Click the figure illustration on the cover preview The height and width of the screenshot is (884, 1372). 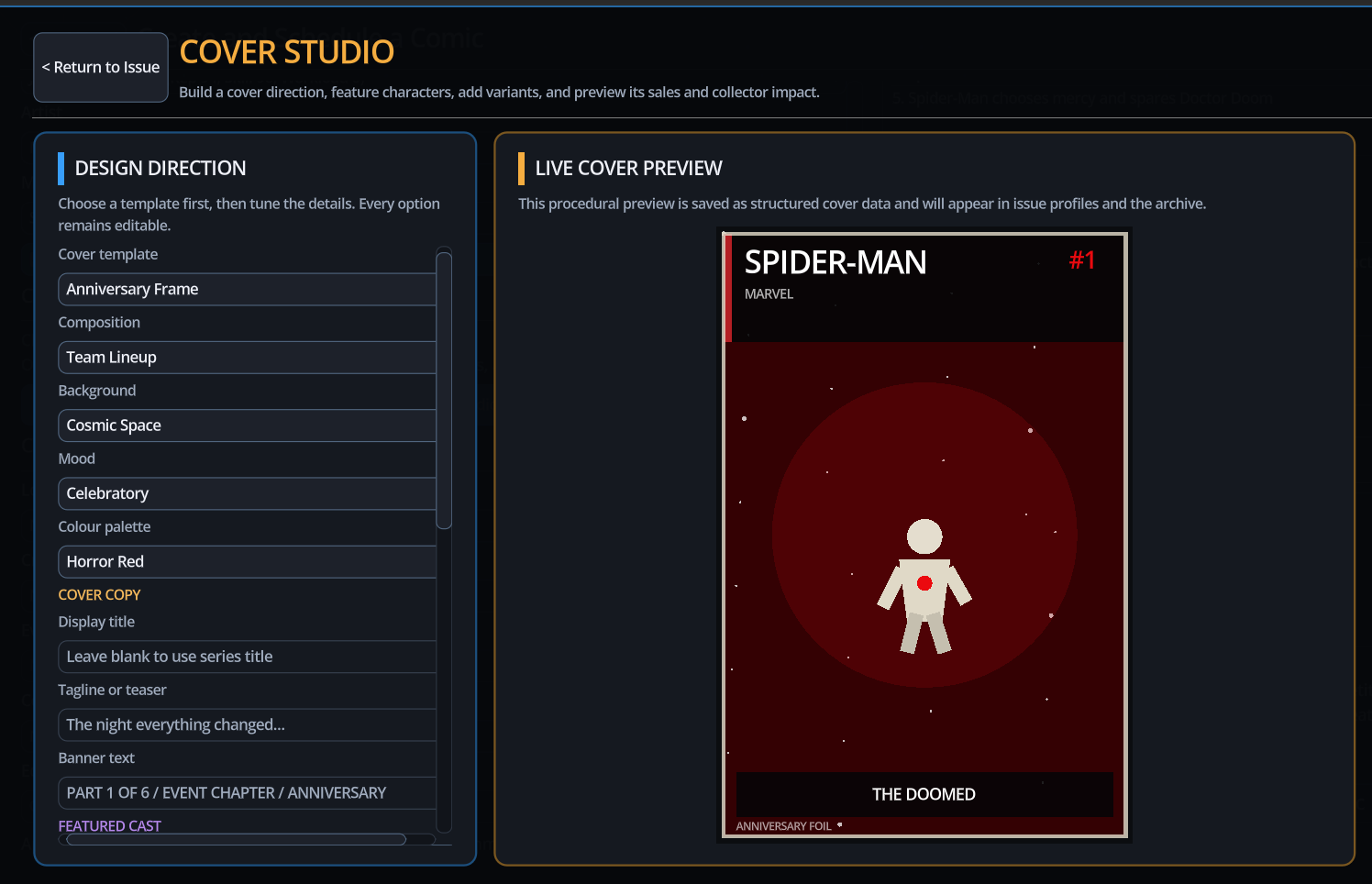[924, 587]
